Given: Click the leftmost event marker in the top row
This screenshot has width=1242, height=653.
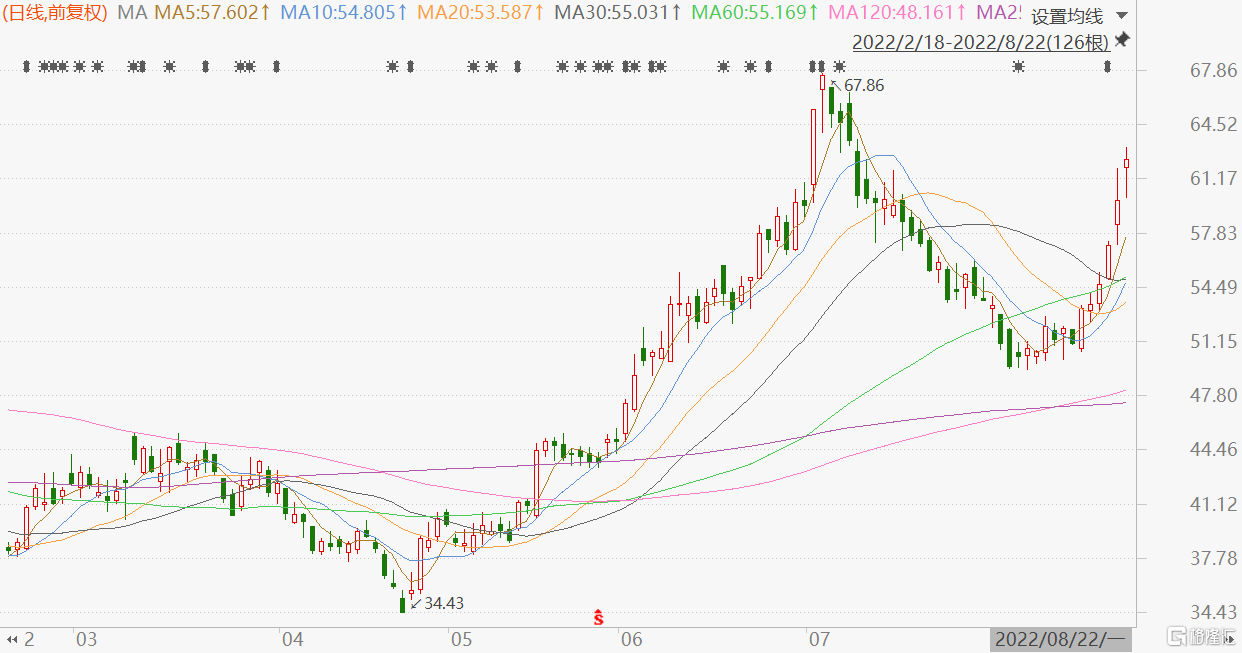Looking at the screenshot, I should [27, 67].
